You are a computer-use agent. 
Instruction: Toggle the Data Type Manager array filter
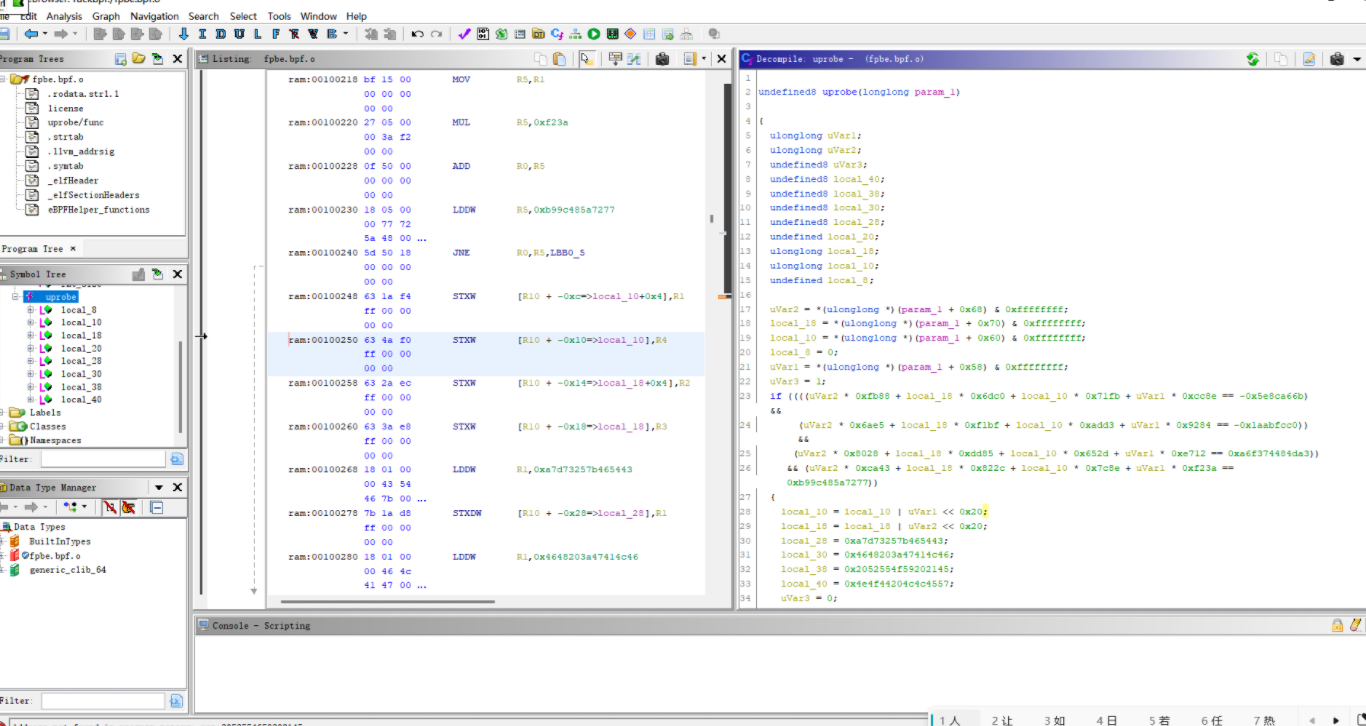[x=110, y=507]
